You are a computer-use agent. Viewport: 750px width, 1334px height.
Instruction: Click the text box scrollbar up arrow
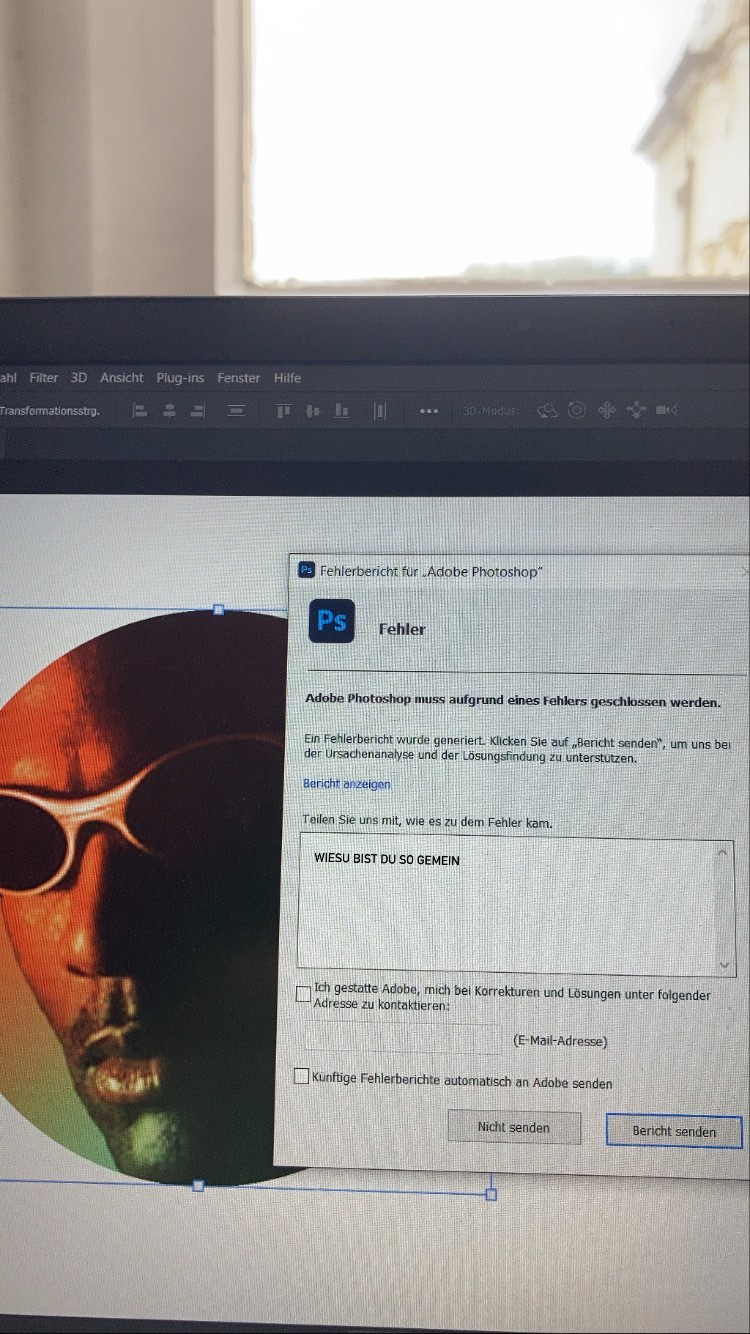724,852
